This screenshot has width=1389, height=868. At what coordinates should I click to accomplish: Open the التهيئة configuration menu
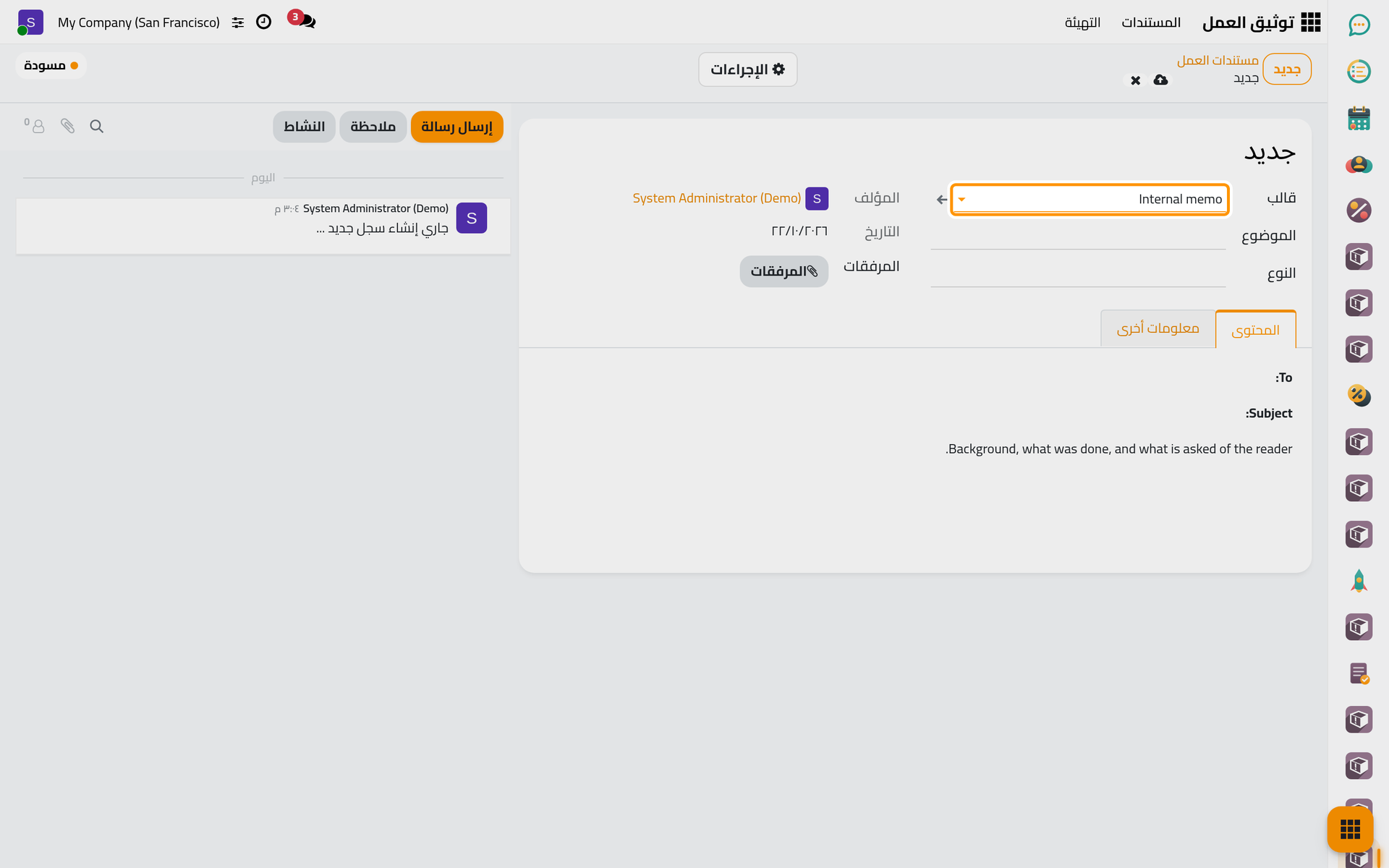tap(1082, 22)
